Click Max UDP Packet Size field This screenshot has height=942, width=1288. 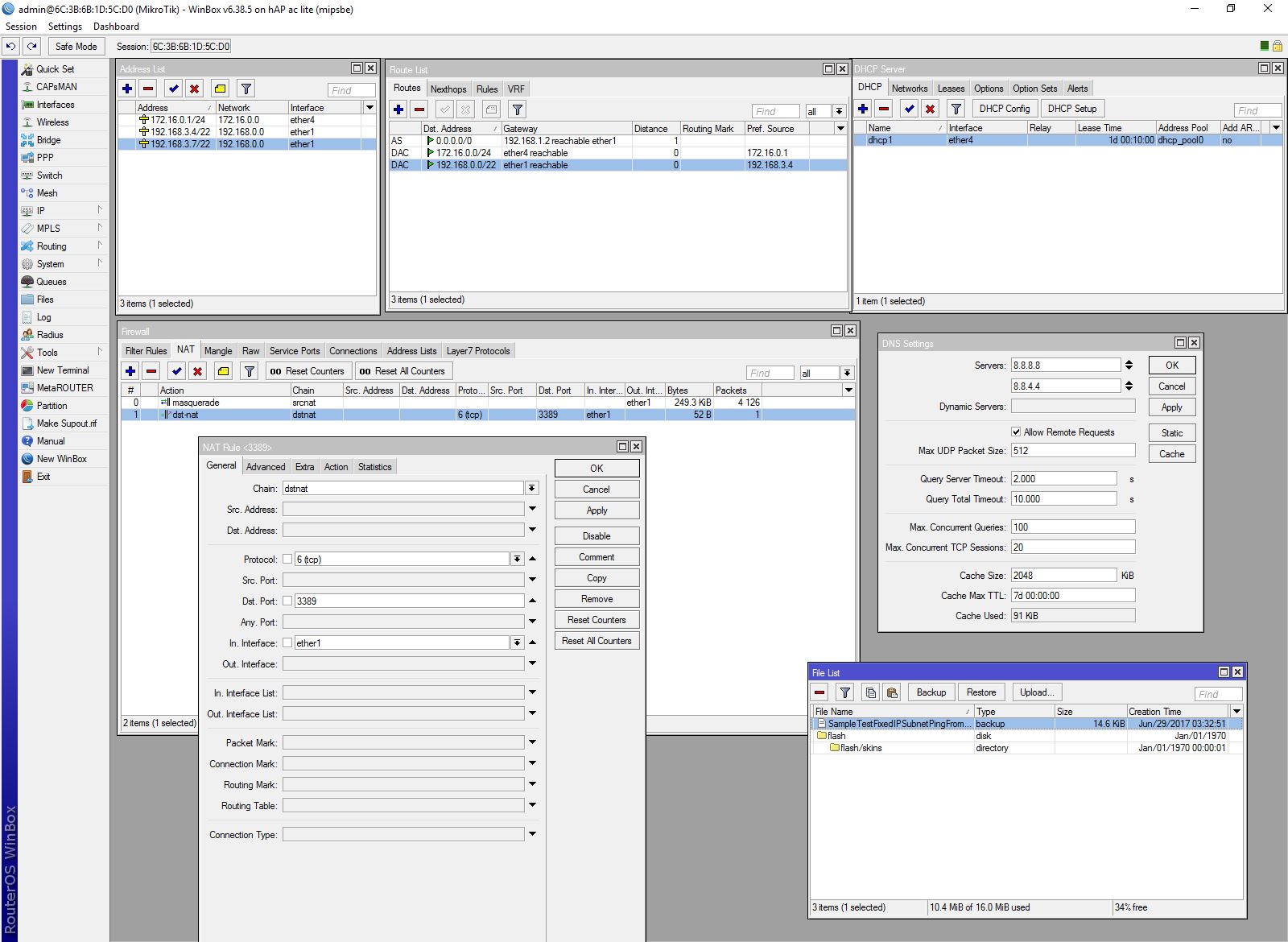(x=1073, y=451)
